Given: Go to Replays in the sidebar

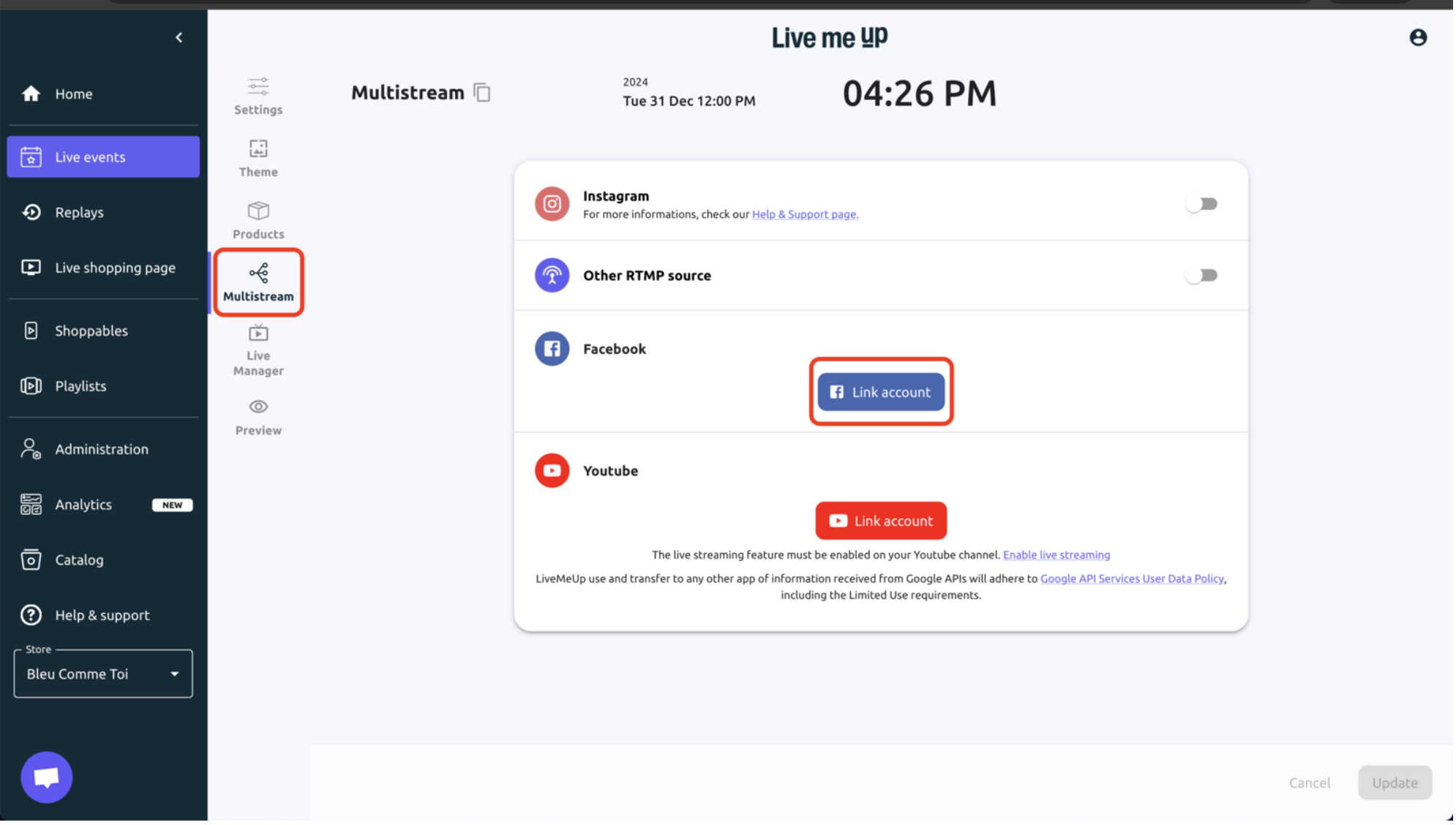Looking at the screenshot, I should tap(79, 213).
